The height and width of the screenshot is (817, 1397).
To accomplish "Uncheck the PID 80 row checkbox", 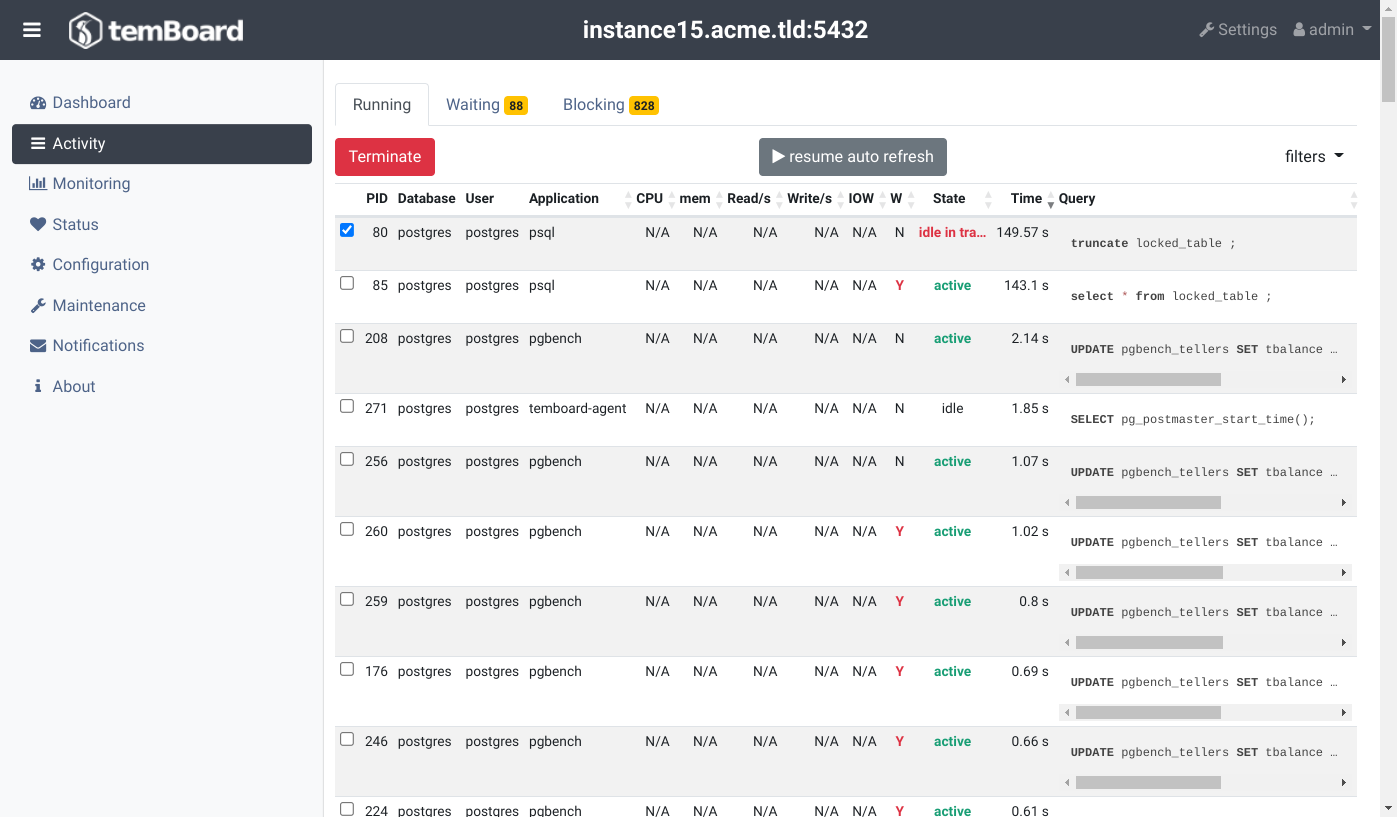I will (347, 230).
